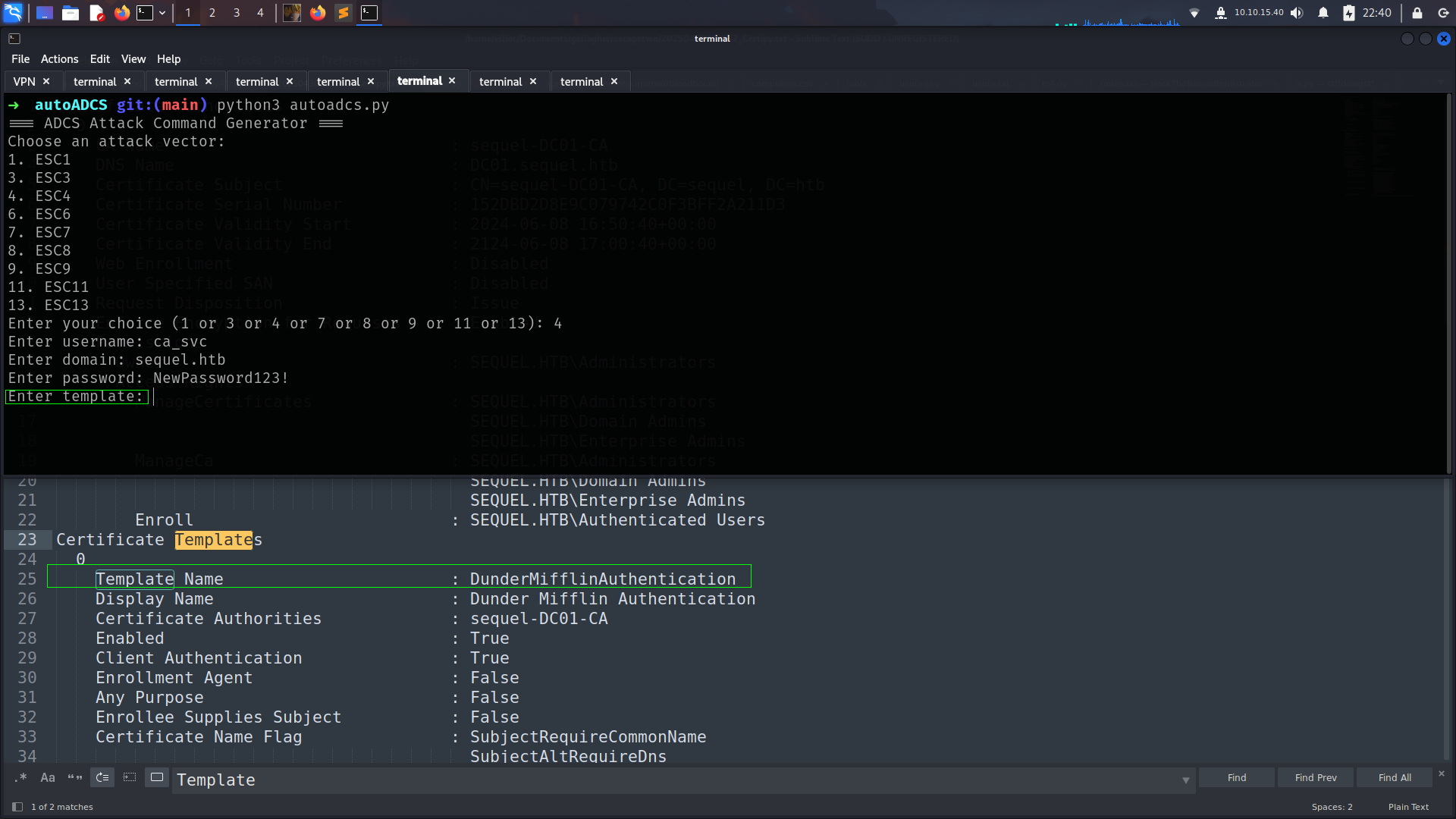Select the anime-avatar window in taskbar
Screen dimensions: 1456x819
coord(292,13)
